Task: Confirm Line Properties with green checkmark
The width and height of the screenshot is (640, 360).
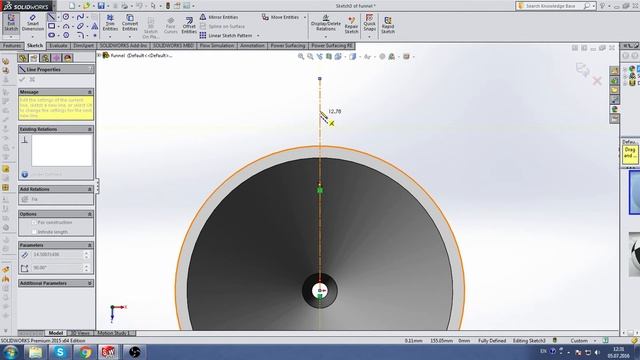Action: (x=22, y=80)
